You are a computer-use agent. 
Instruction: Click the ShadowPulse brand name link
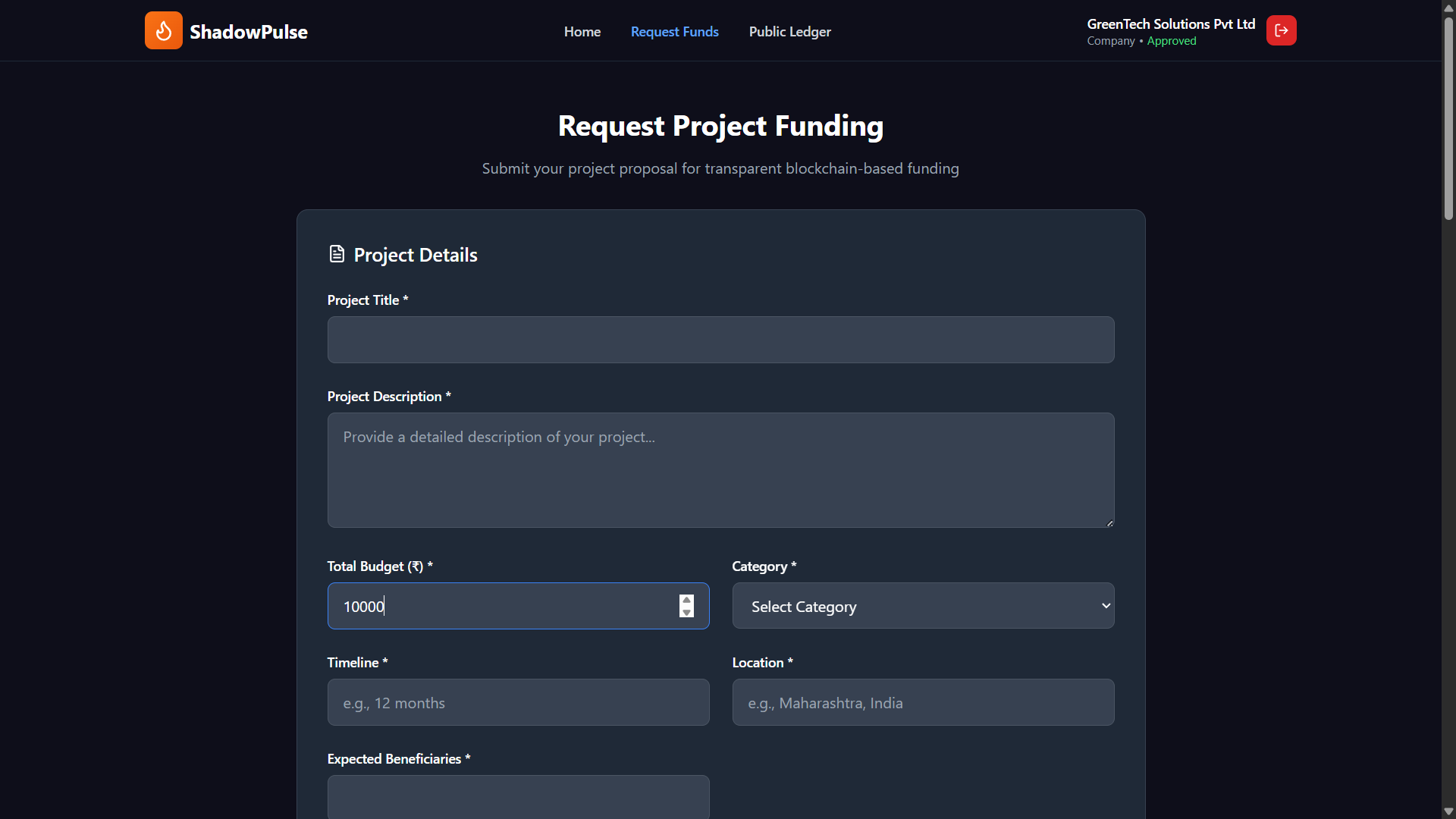[248, 32]
